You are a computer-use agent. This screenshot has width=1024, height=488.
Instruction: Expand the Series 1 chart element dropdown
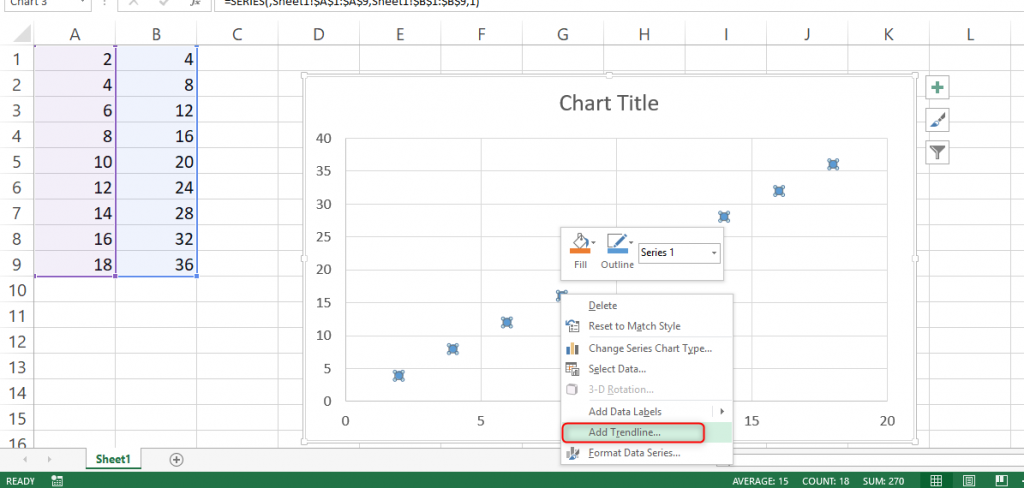(x=715, y=254)
